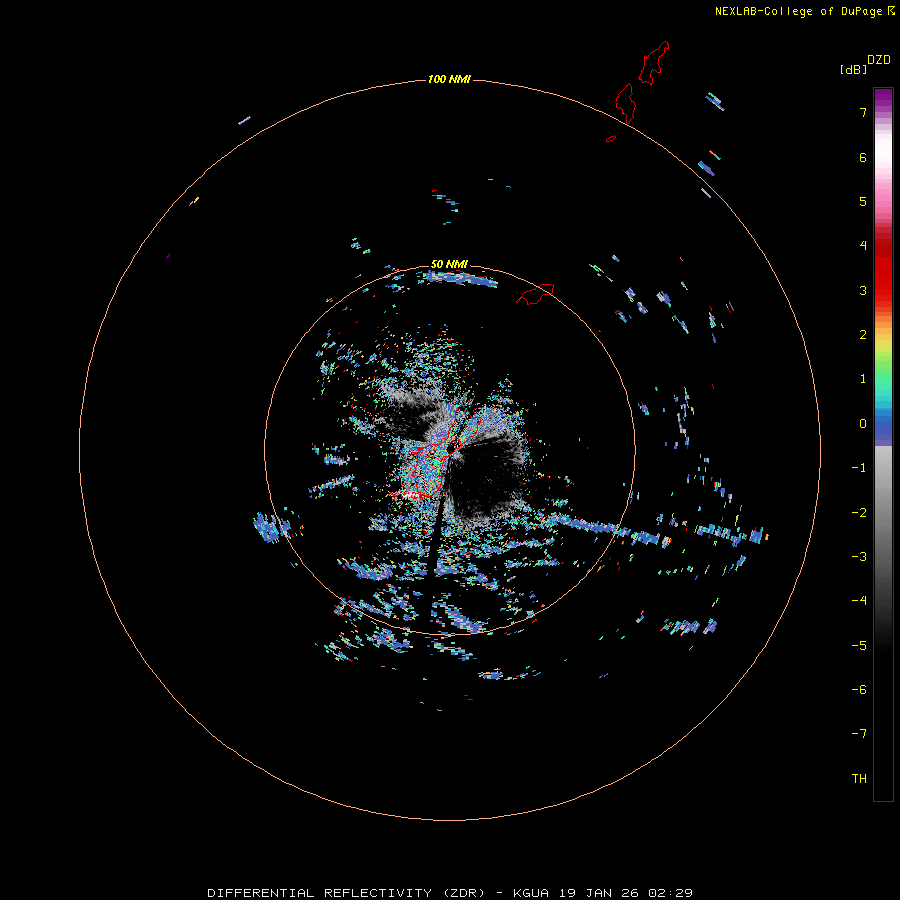Click the 5 value on the color scale
Image resolution: width=900 pixels, height=900 pixels.
point(863,201)
